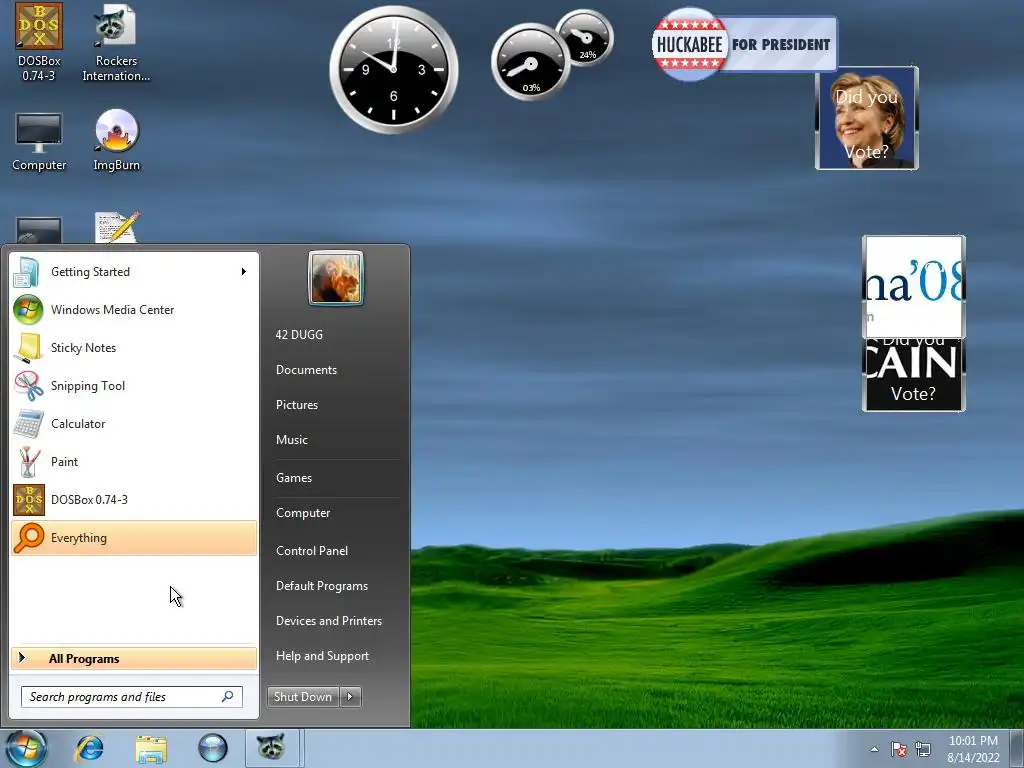Click the search magnifier in the search box
This screenshot has width=1024, height=768.
pos(227,697)
